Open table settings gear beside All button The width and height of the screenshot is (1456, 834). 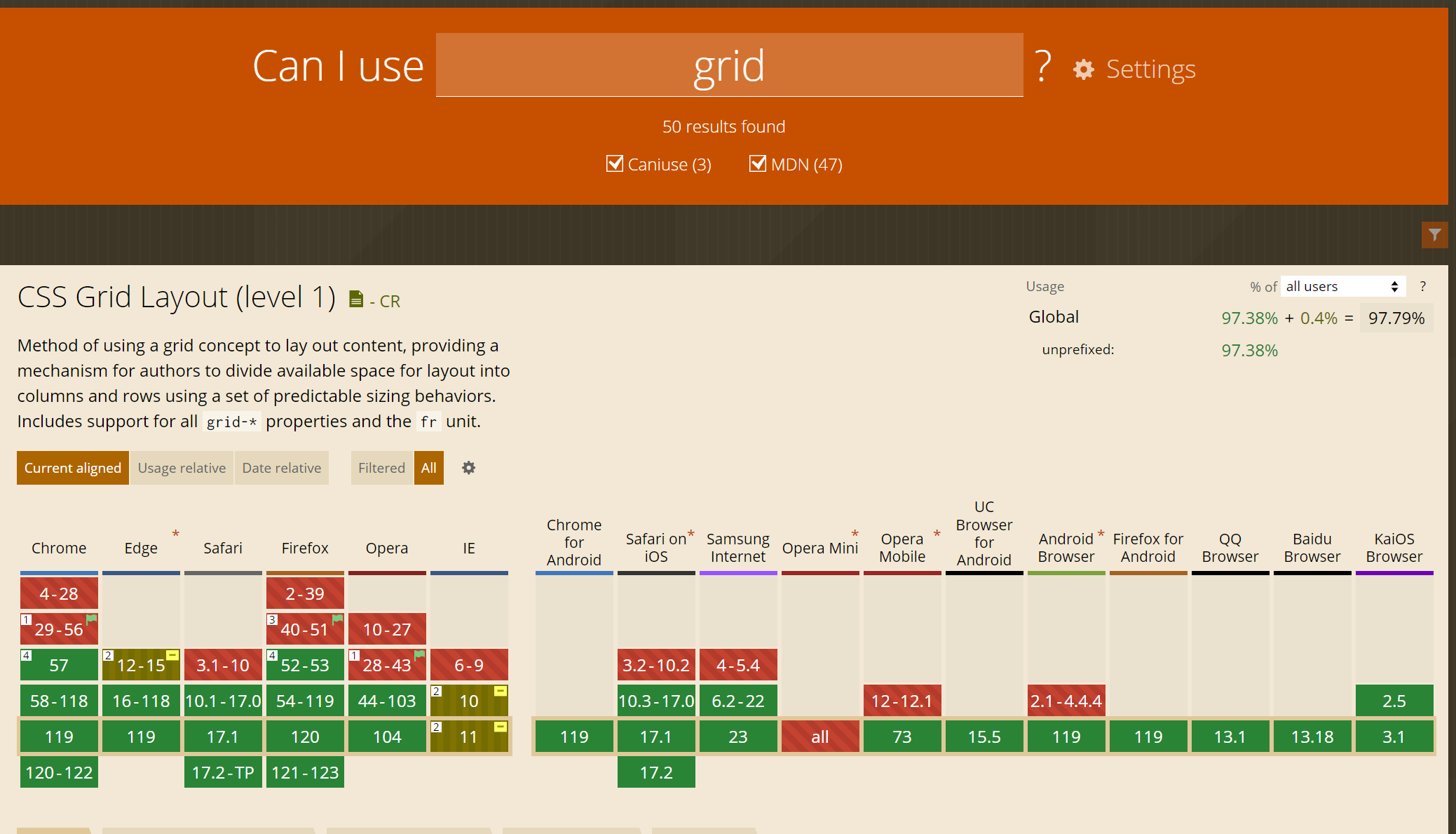(468, 468)
